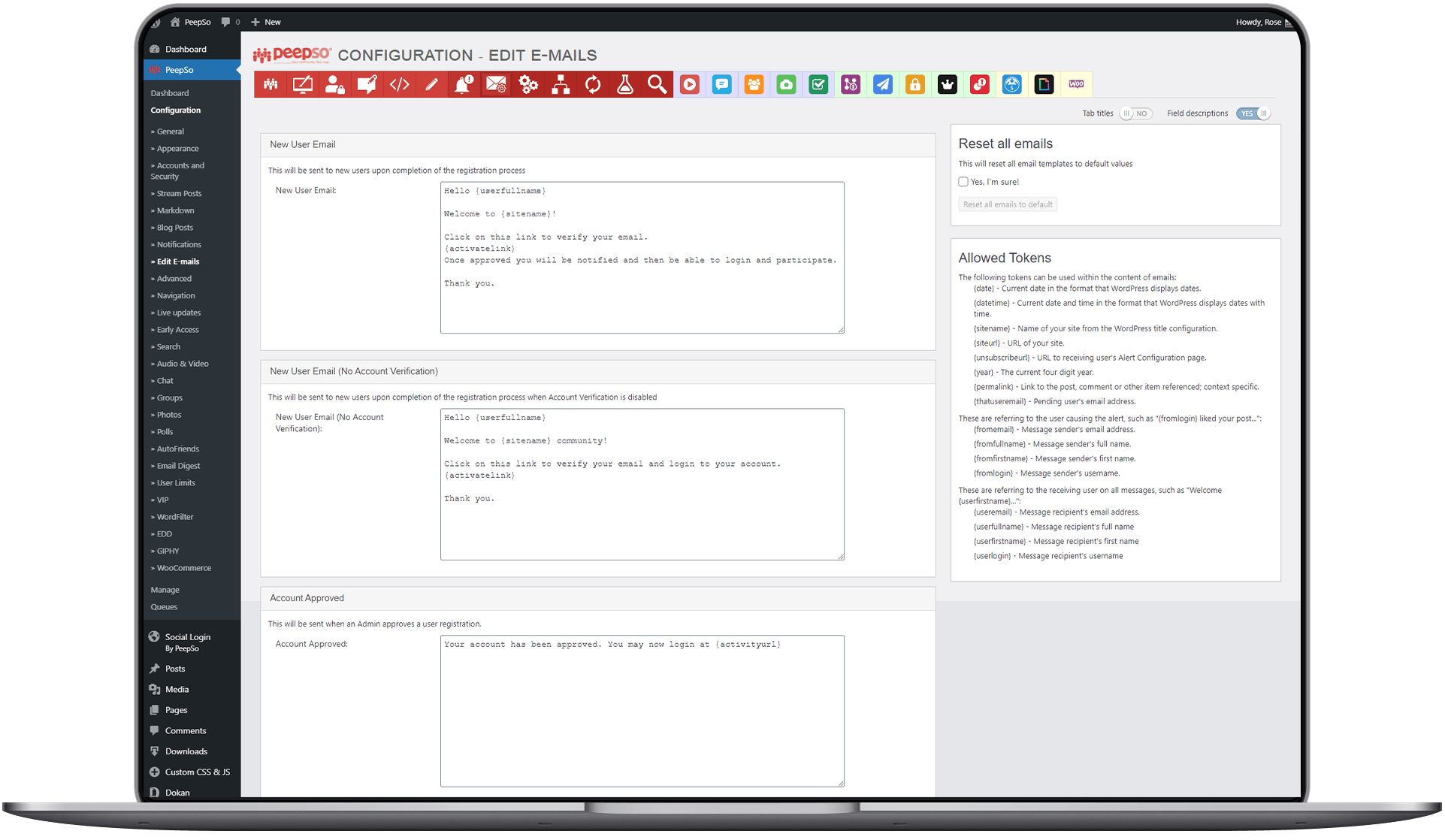This screenshot has width=1445, height=840.
Task: Open the Media menu item
Action: [x=177, y=690]
